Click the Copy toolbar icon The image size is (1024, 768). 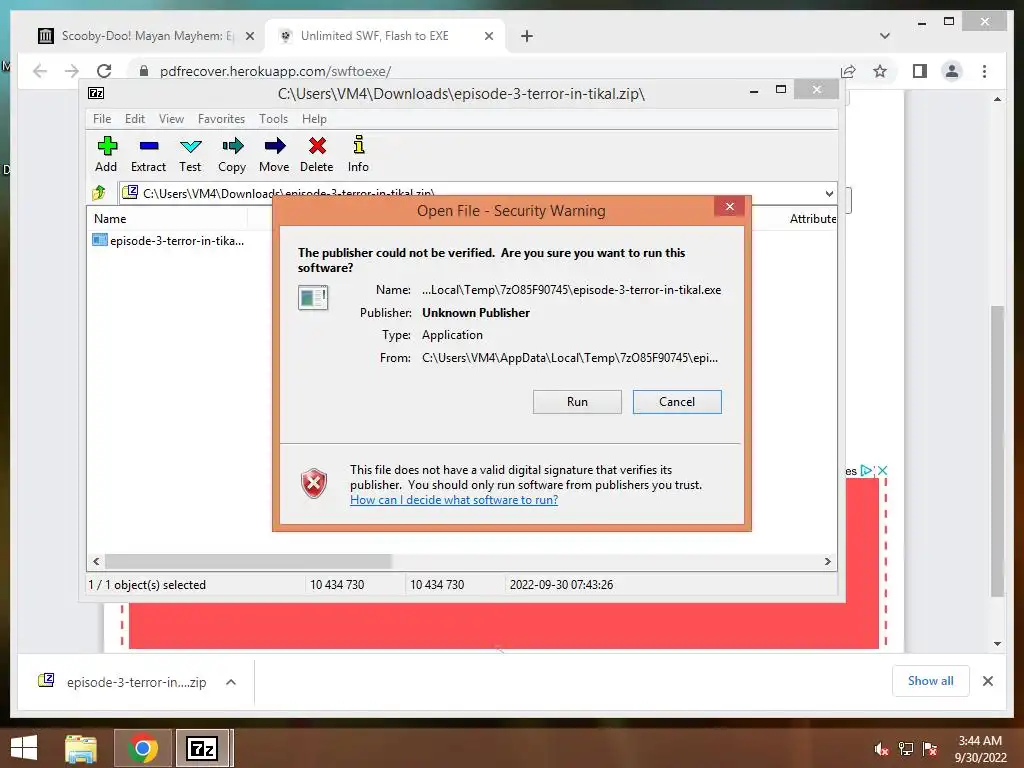pyautogui.click(x=232, y=154)
